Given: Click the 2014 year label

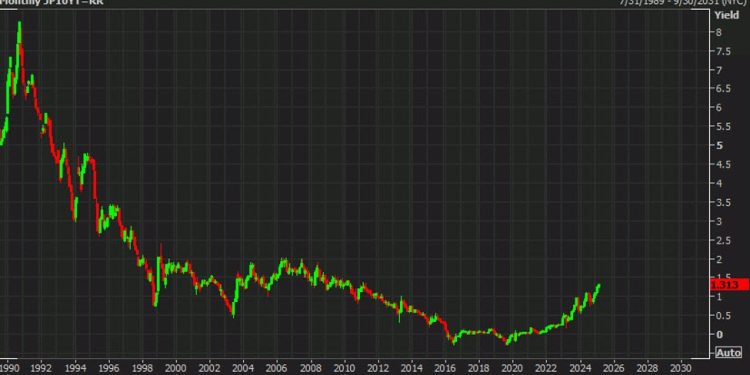Looking at the screenshot, I should [411, 368].
